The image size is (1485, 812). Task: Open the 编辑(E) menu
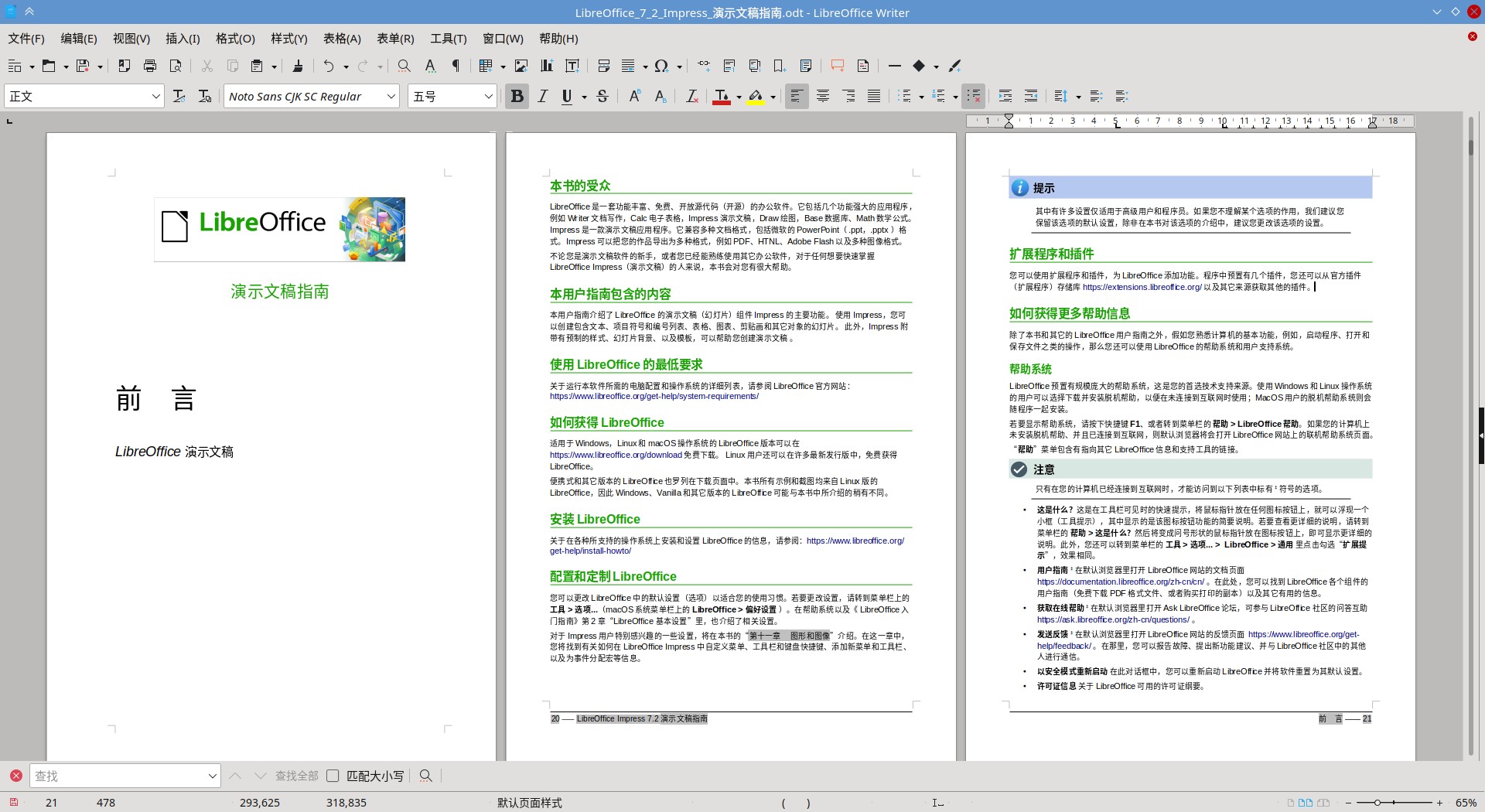click(79, 39)
